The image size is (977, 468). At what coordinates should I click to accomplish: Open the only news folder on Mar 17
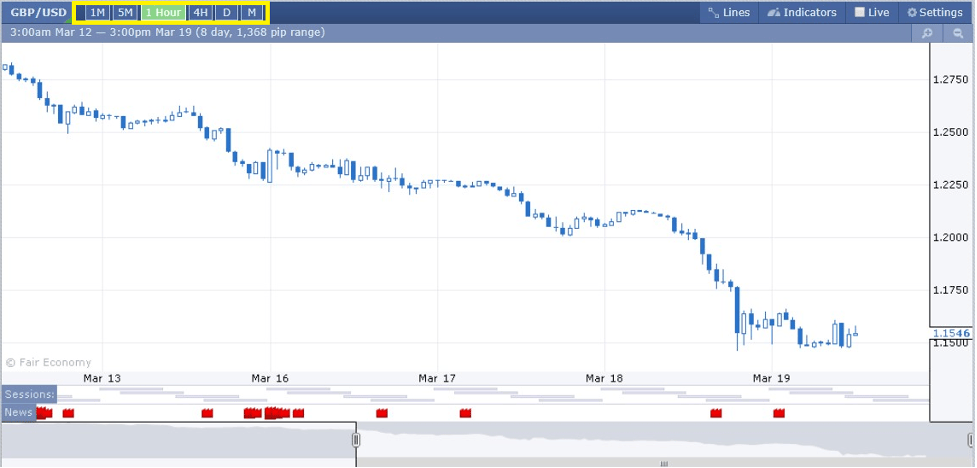point(465,413)
